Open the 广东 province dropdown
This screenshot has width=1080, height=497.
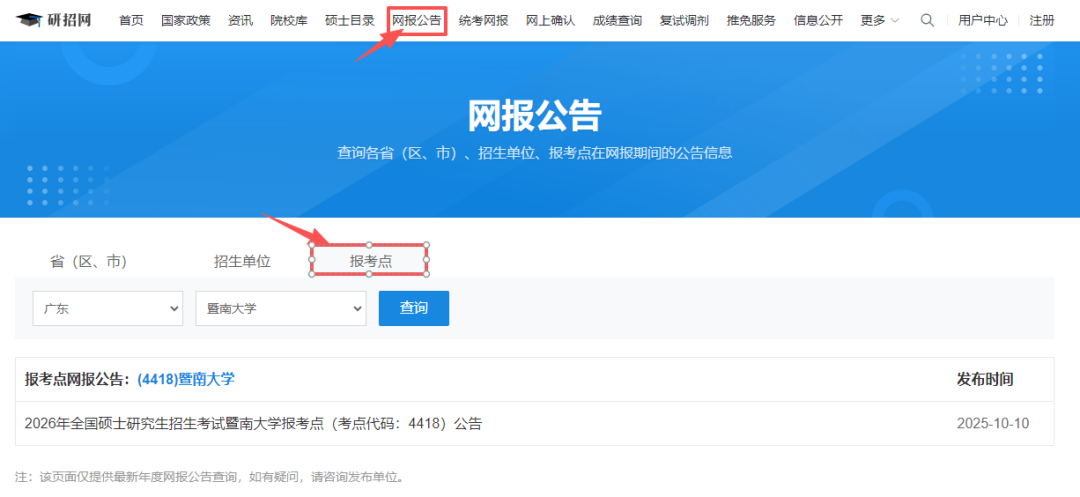point(108,308)
